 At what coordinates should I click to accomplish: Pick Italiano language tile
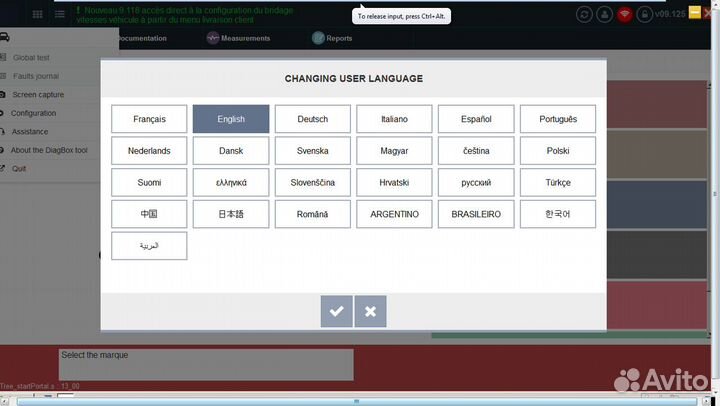coord(394,119)
